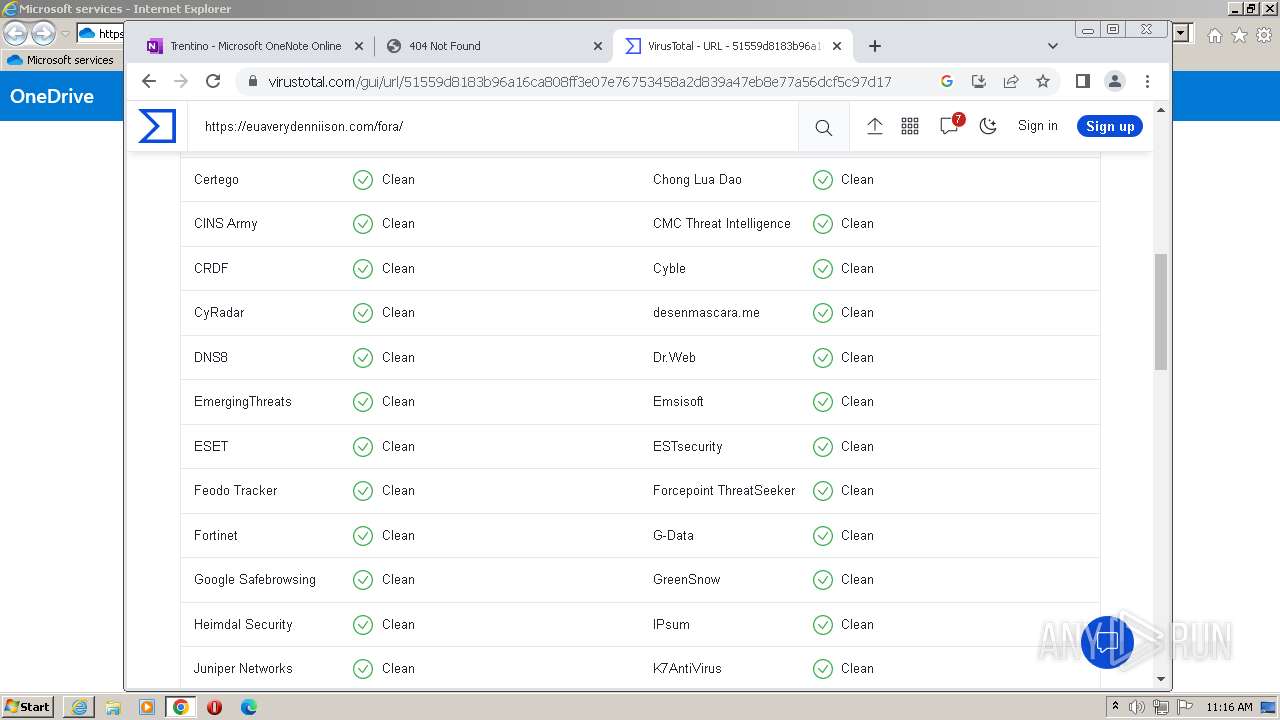Bookmark this page with the star icon

(1043, 81)
